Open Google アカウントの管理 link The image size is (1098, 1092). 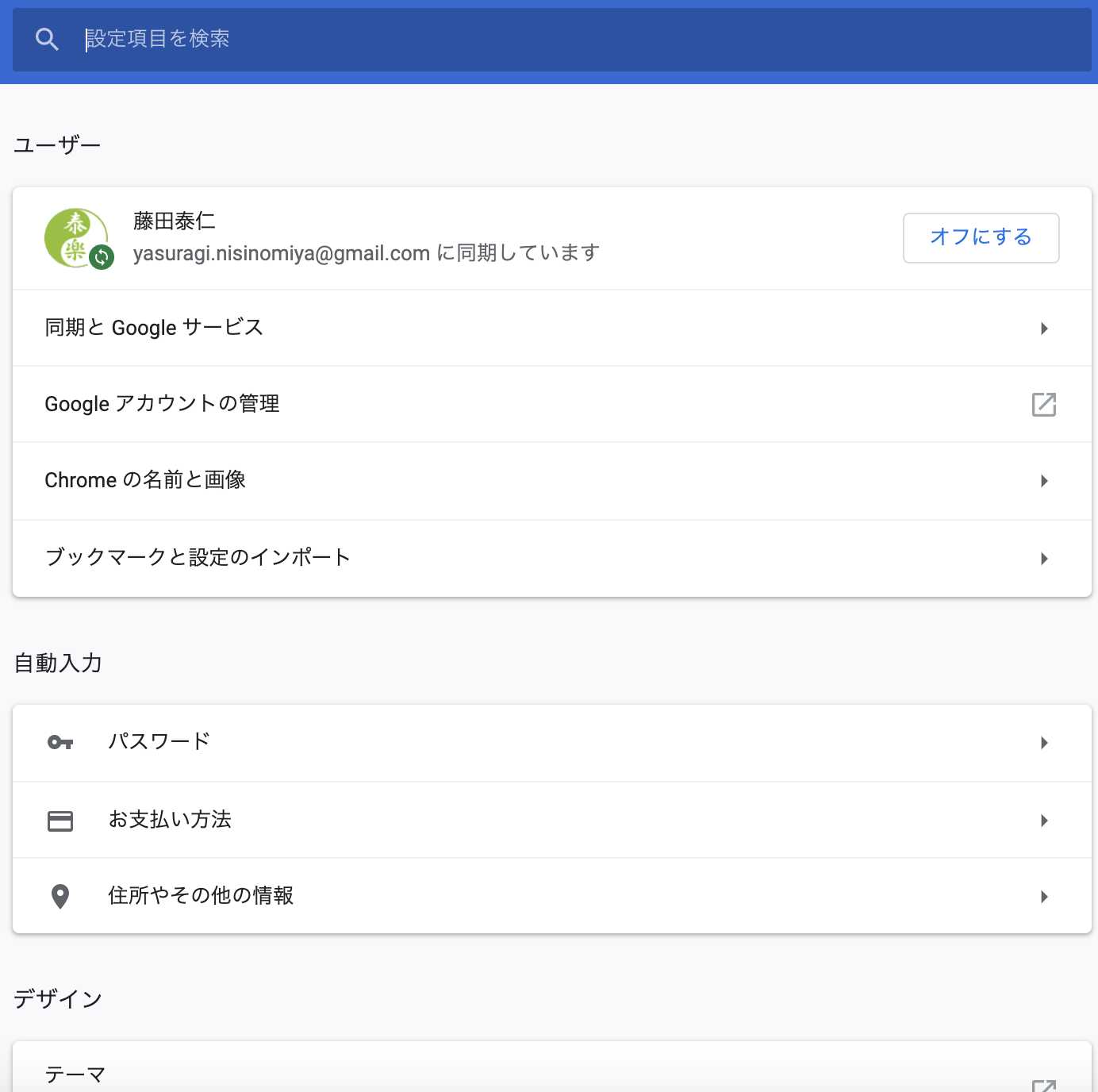click(x=552, y=404)
